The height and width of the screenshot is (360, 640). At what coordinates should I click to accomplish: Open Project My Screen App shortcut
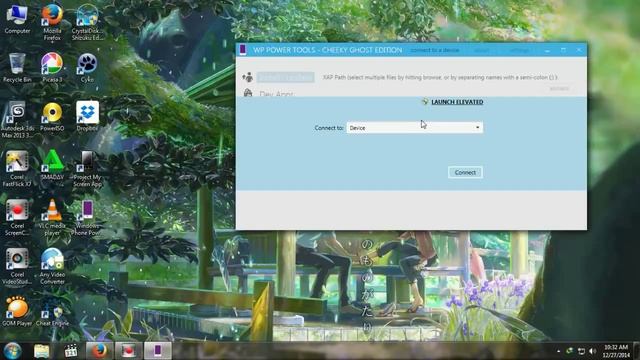pos(87,169)
